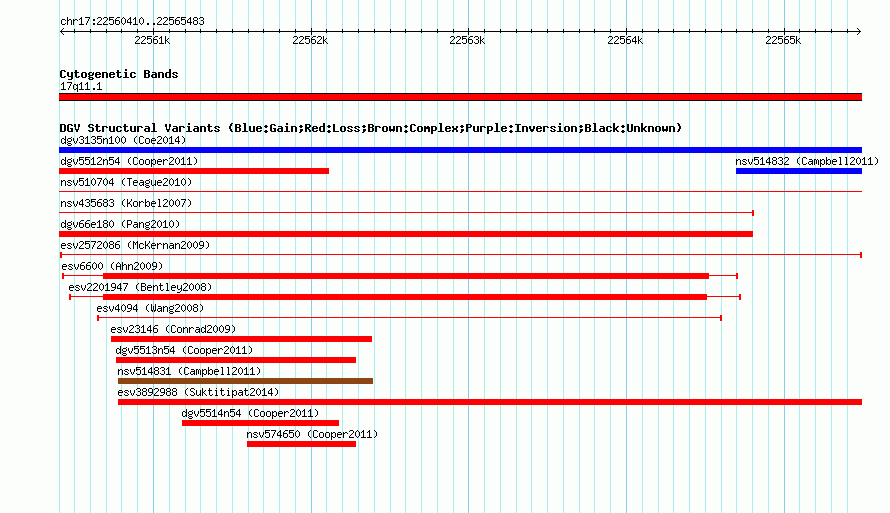
Task: Click the 17q11.1 band label
Action: (81, 86)
